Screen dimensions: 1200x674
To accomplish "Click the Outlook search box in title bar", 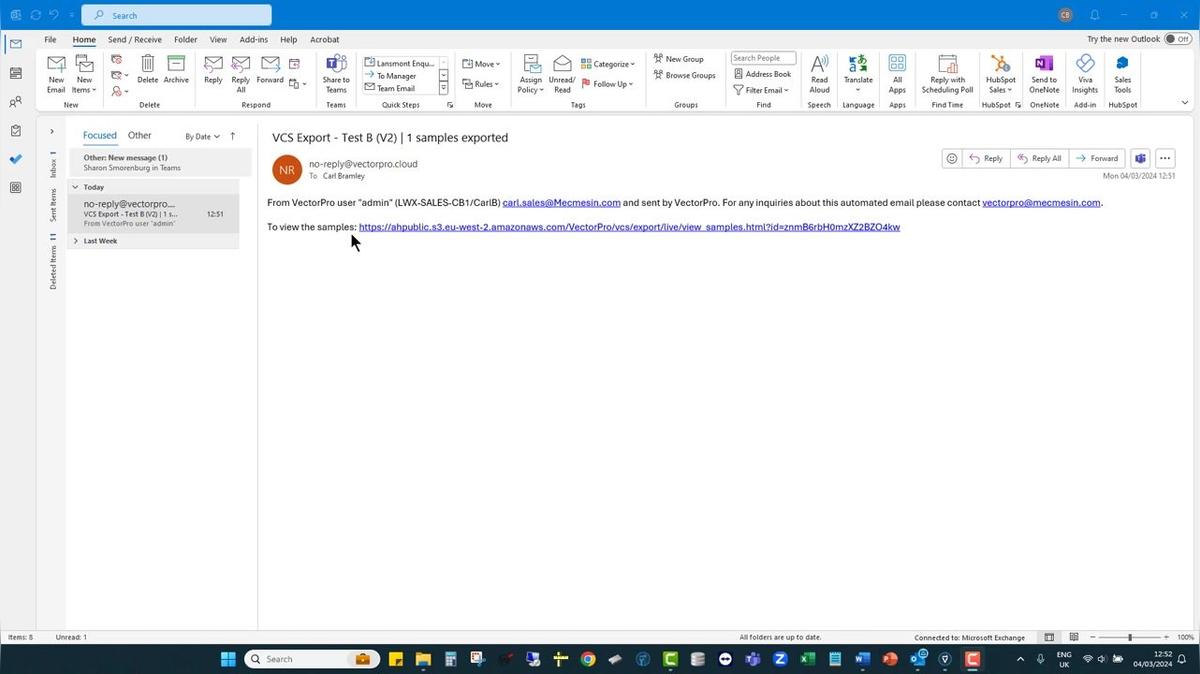I will point(176,15).
